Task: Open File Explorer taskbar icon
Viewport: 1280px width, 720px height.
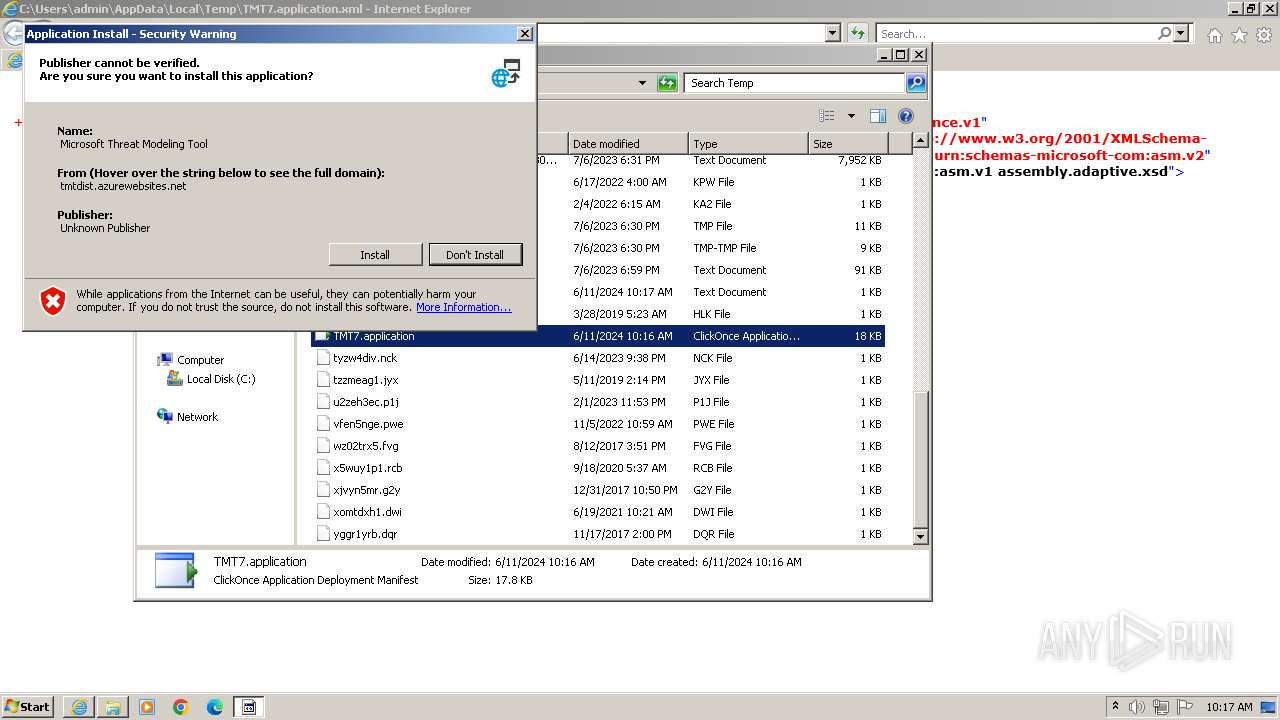Action: pos(113,707)
